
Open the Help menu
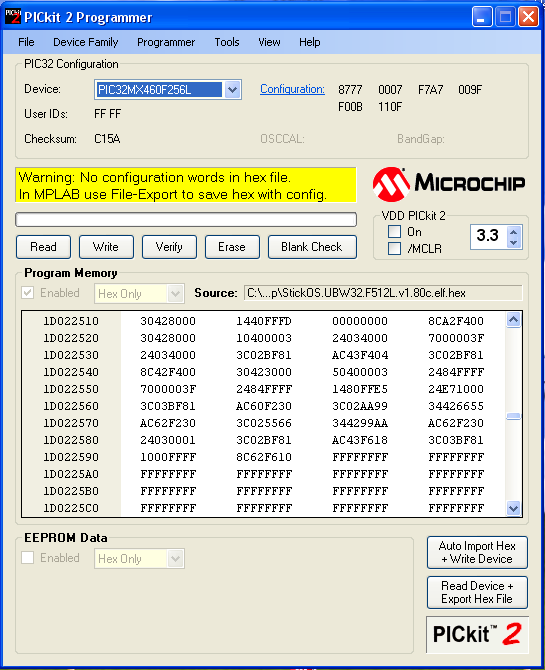(309, 42)
